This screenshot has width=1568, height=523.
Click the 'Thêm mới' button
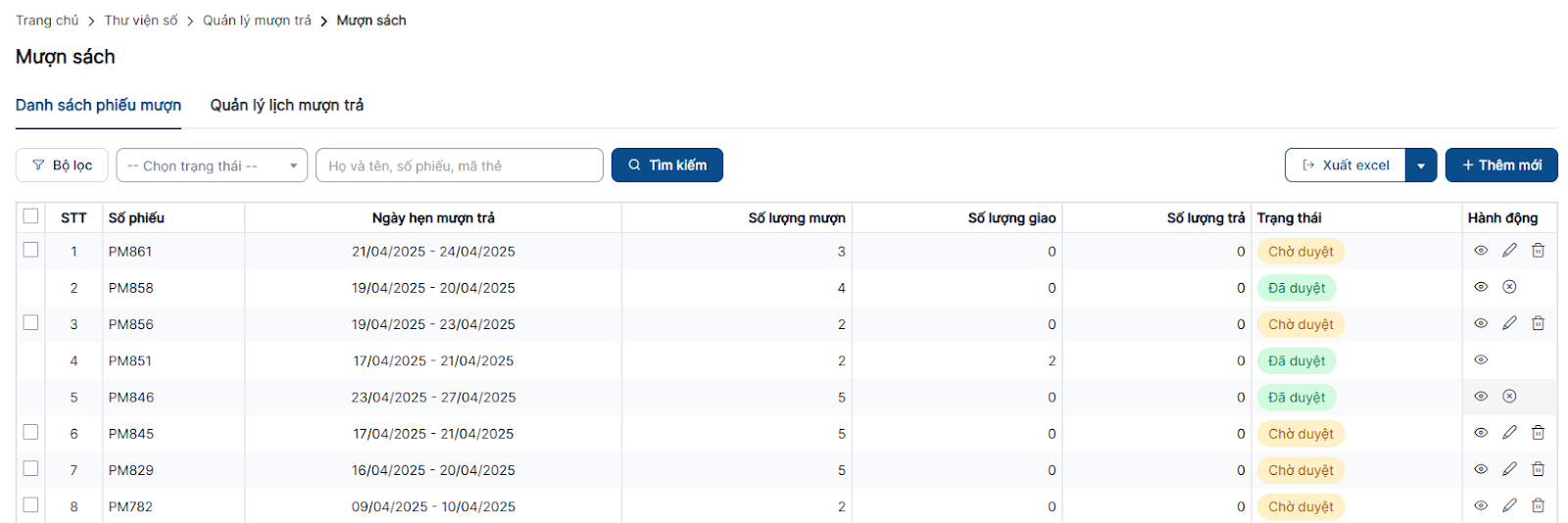(x=1500, y=166)
